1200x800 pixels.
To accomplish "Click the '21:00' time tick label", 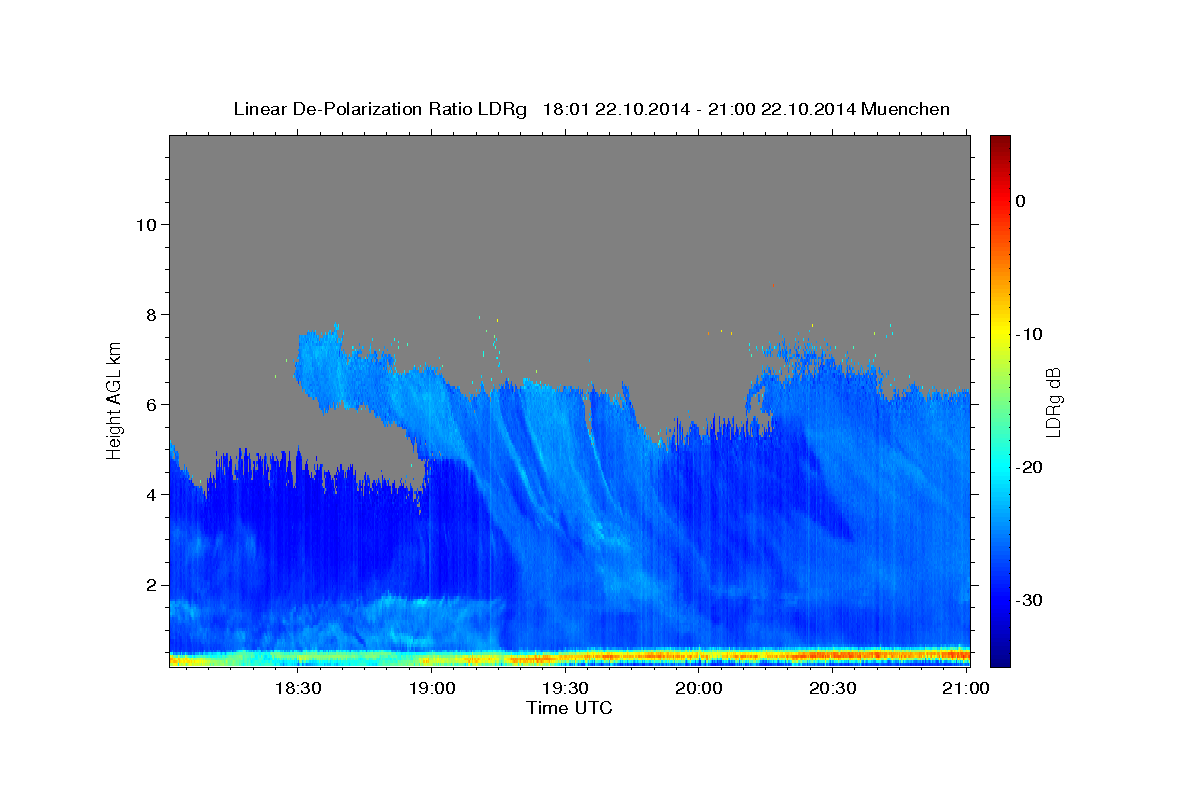I will (x=966, y=689).
